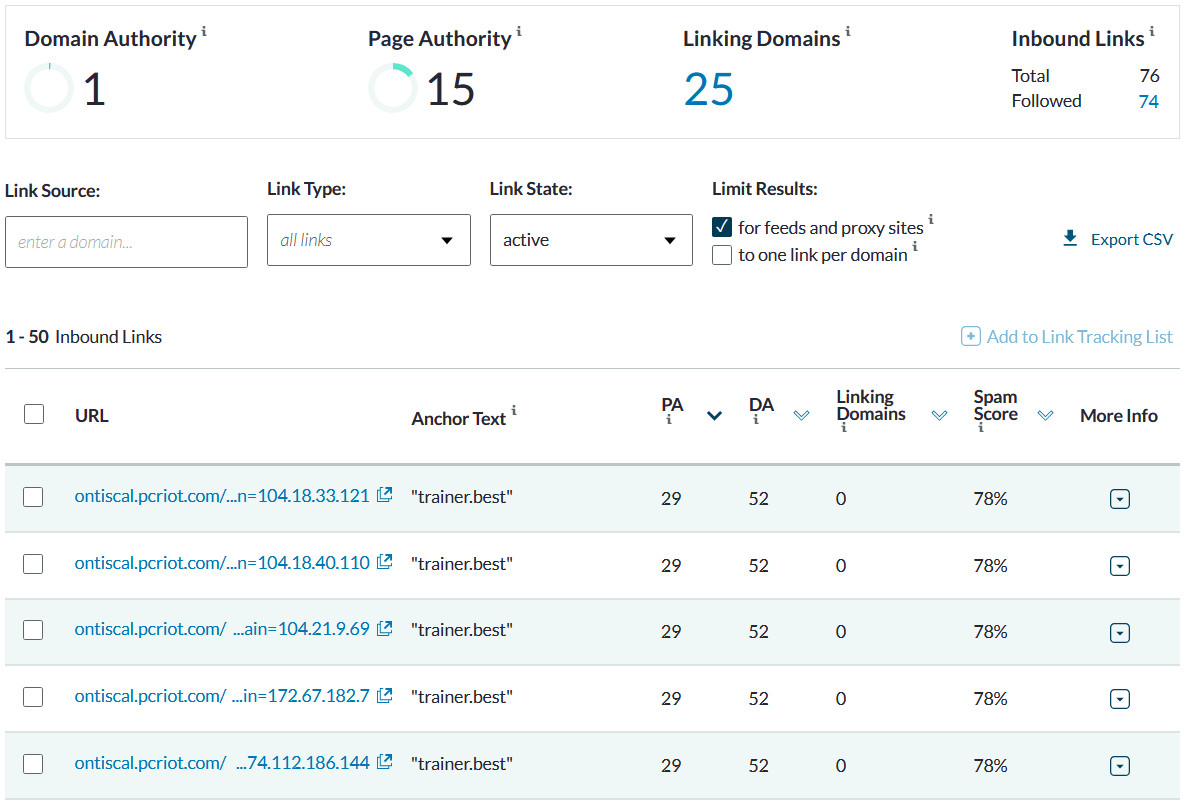Sort by DA column chevron
This screenshot has width=1192, height=812.
coord(801,416)
